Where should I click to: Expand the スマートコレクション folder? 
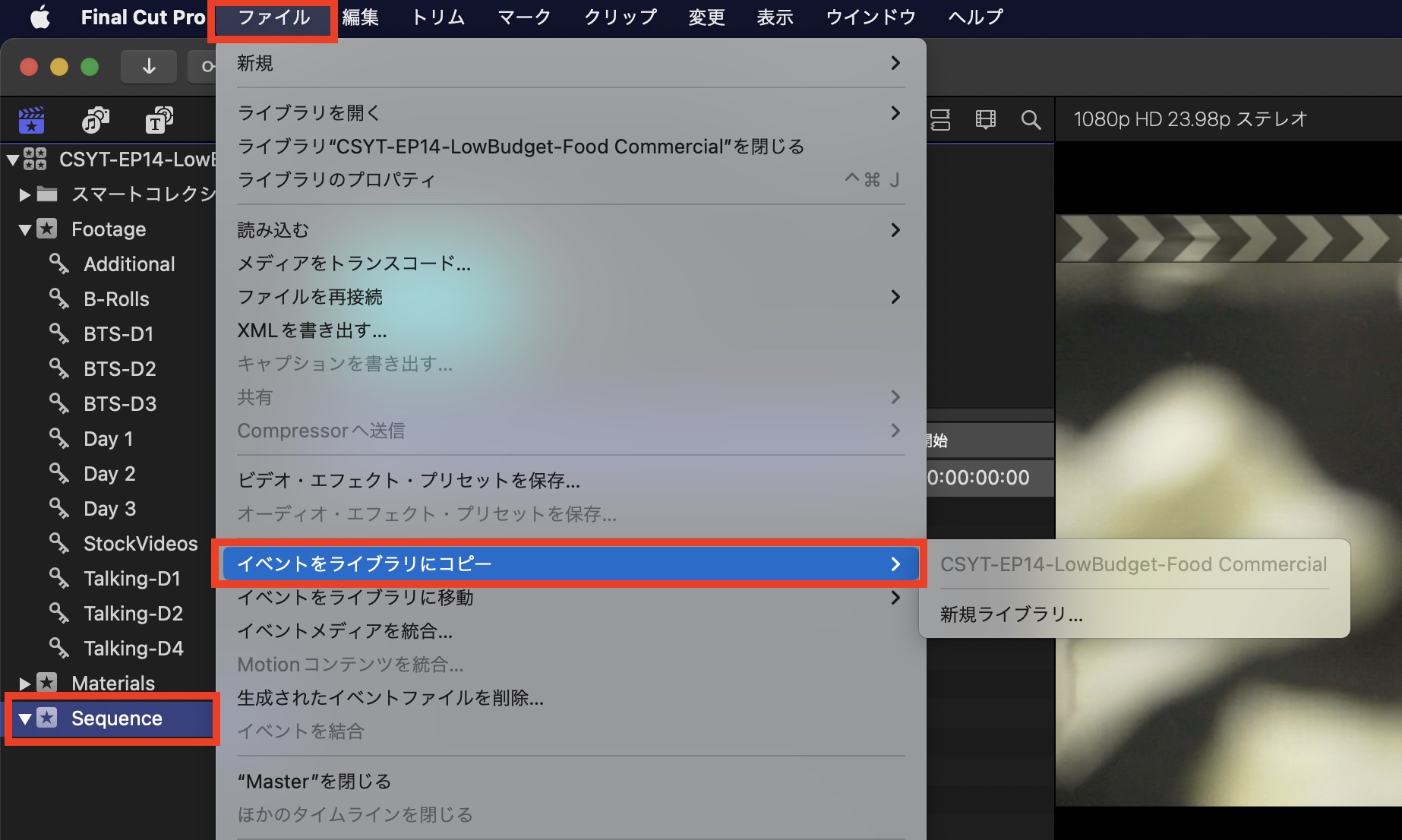(24, 194)
